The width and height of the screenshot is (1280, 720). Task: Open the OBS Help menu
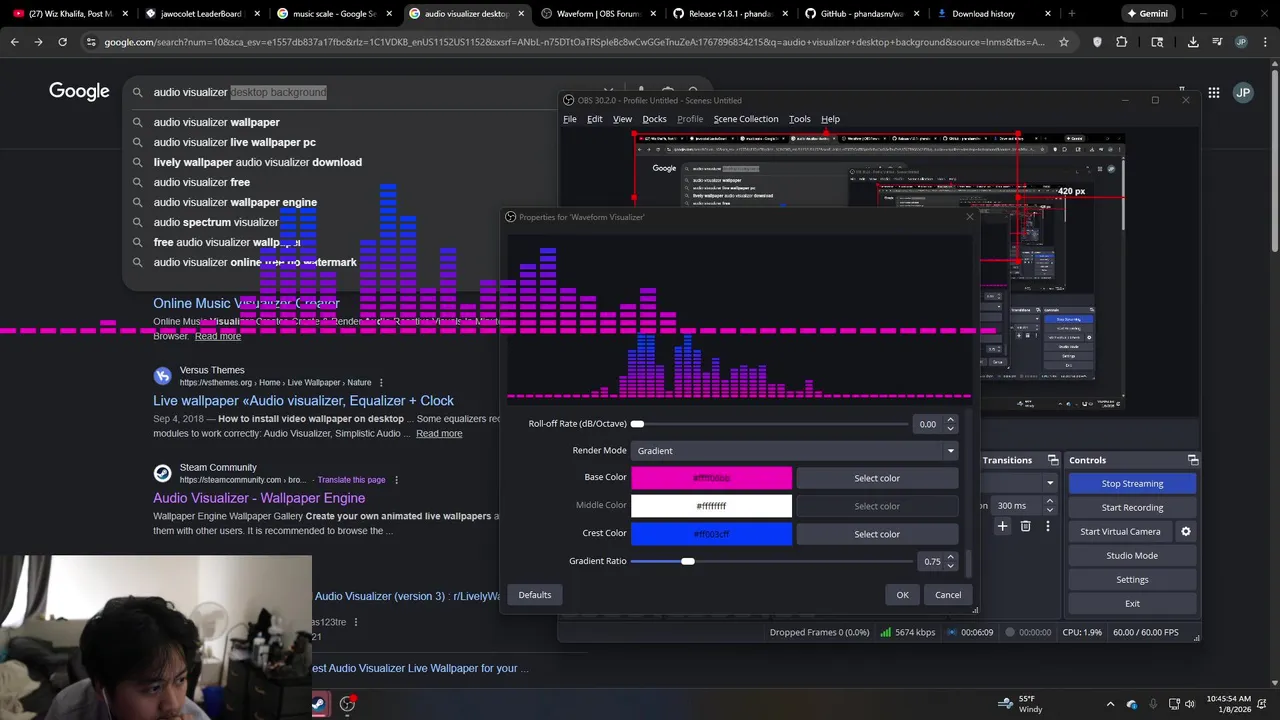[x=830, y=119]
